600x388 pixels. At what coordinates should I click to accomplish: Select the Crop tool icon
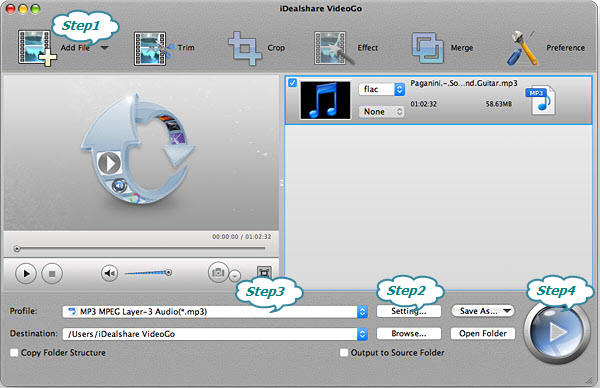[x=245, y=48]
